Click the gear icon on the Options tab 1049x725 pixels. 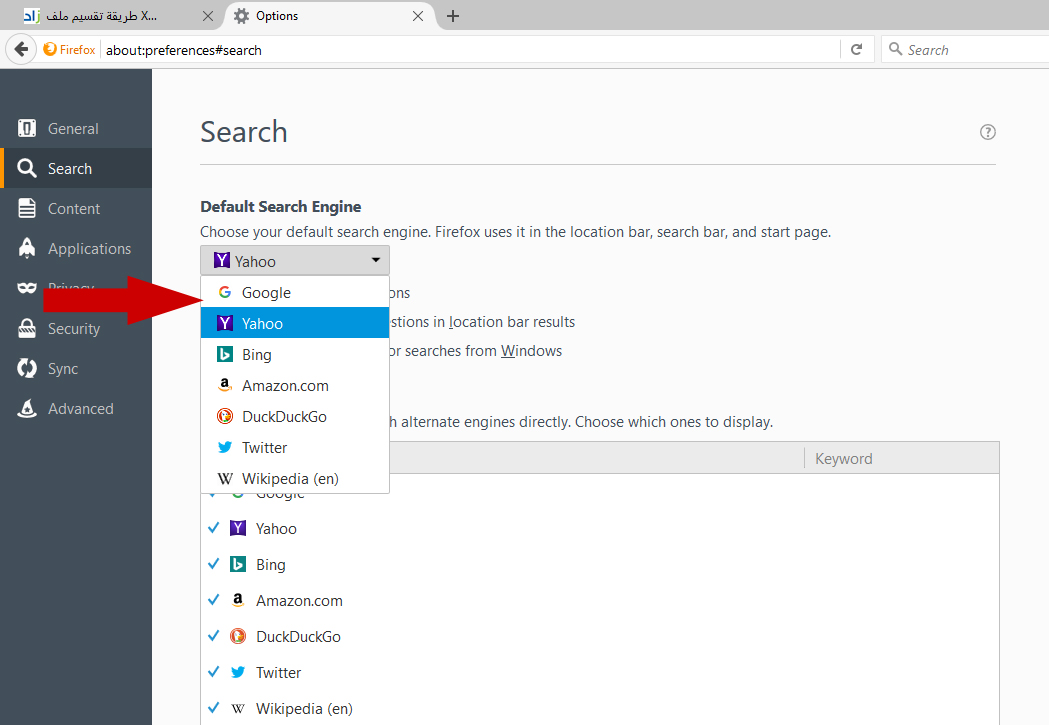242,16
